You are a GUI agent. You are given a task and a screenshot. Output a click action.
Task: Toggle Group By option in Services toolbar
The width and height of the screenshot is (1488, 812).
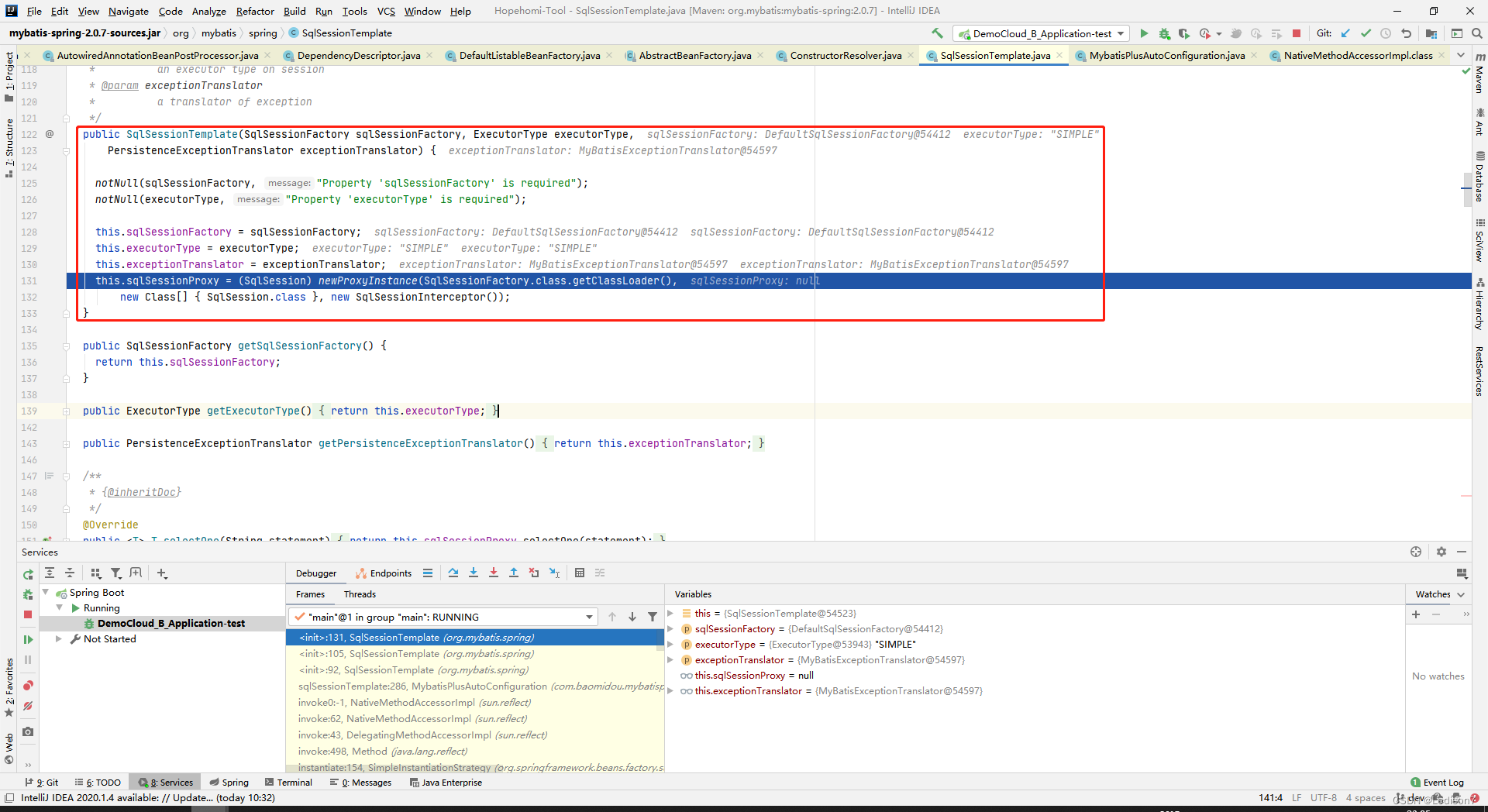pyautogui.click(x=95, y=573)
